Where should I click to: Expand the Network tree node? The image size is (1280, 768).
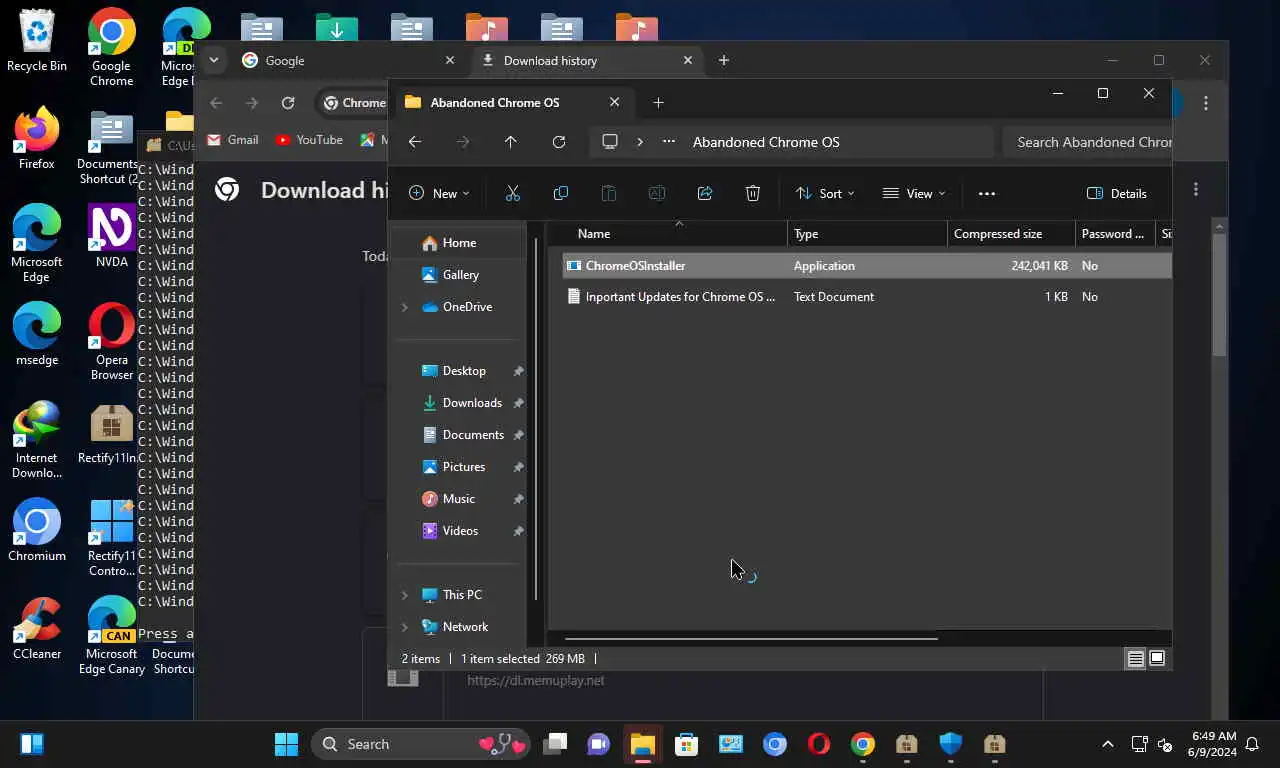point(405,627)
